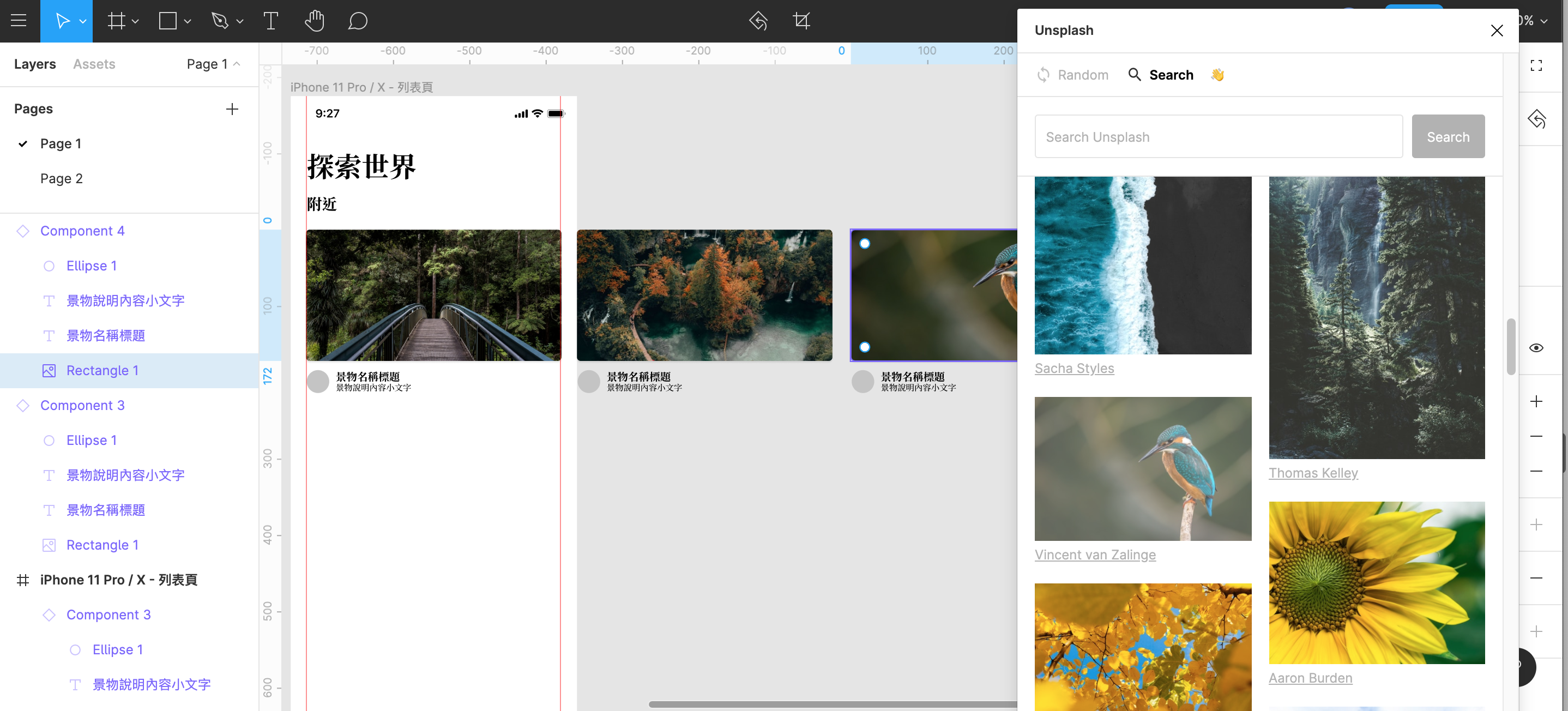The height and width of the screenshot is (711, 1568).
Task: Select the Rectangle shape tool
Action: click(167, 21)
